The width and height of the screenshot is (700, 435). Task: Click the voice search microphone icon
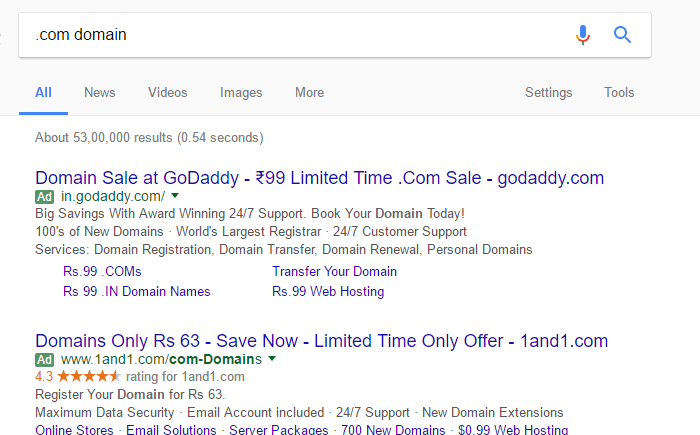click(583, 35)
